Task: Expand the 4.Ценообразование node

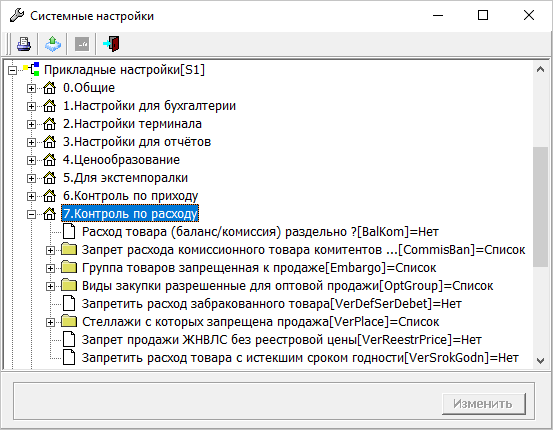Action: (31, 160)
